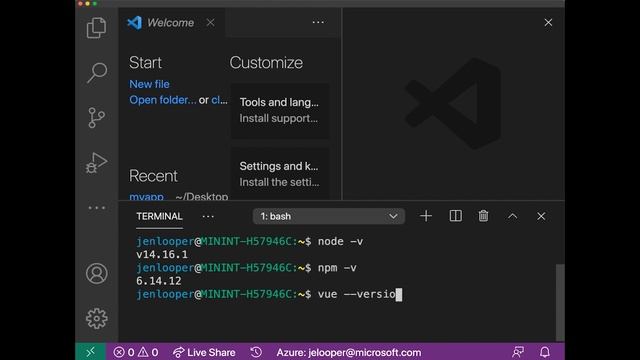Open timeline history icon in status bar

click(256, 352)
